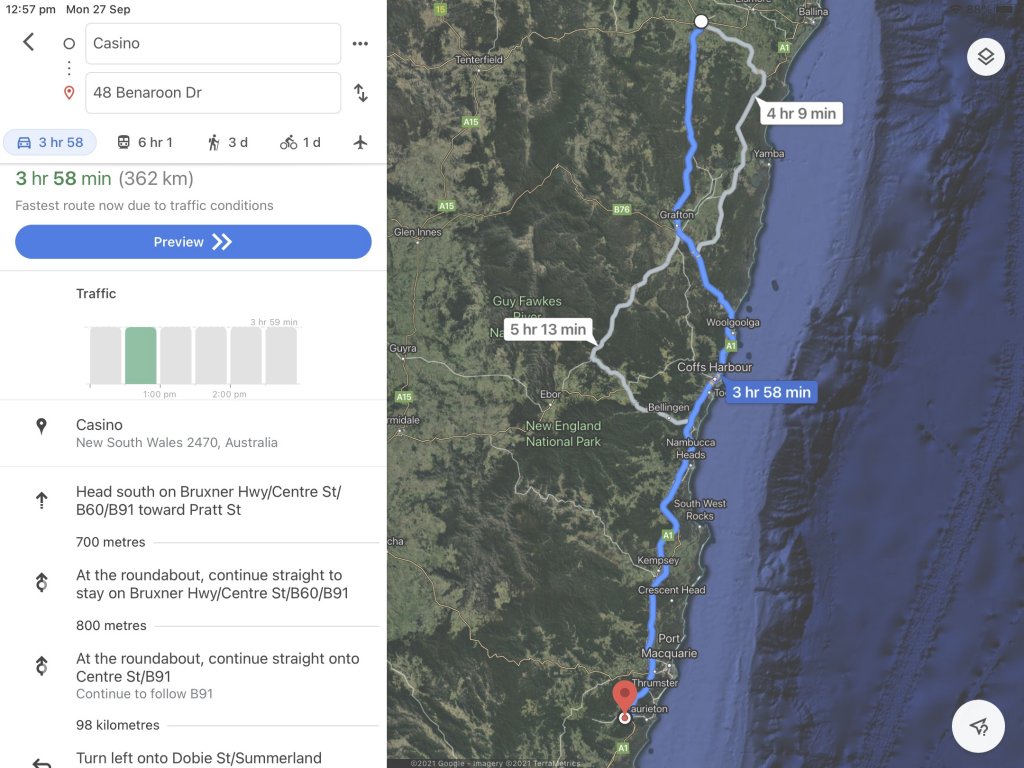The width and height of the screenshot is (1024, 768).
Task: Switch to transit mode 6 hr 1
Action: [144, 142]
